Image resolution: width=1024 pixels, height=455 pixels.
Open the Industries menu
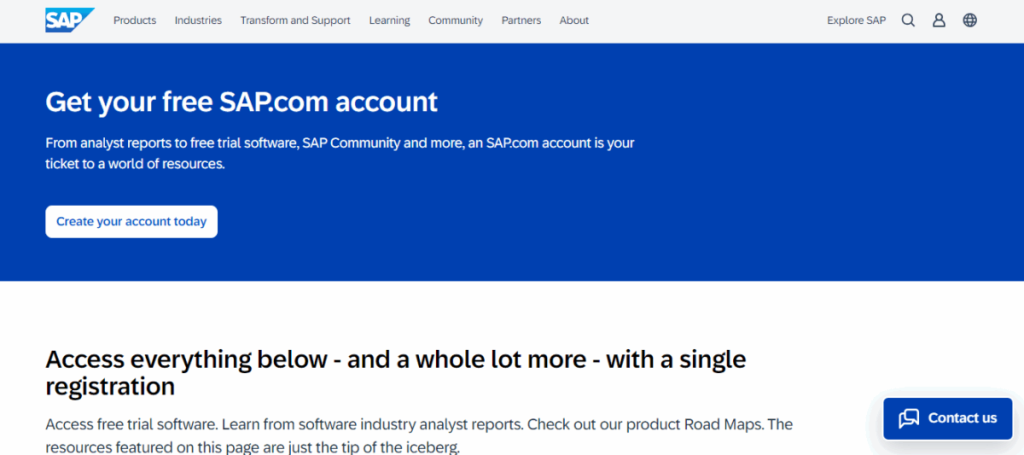click(198, 20)
